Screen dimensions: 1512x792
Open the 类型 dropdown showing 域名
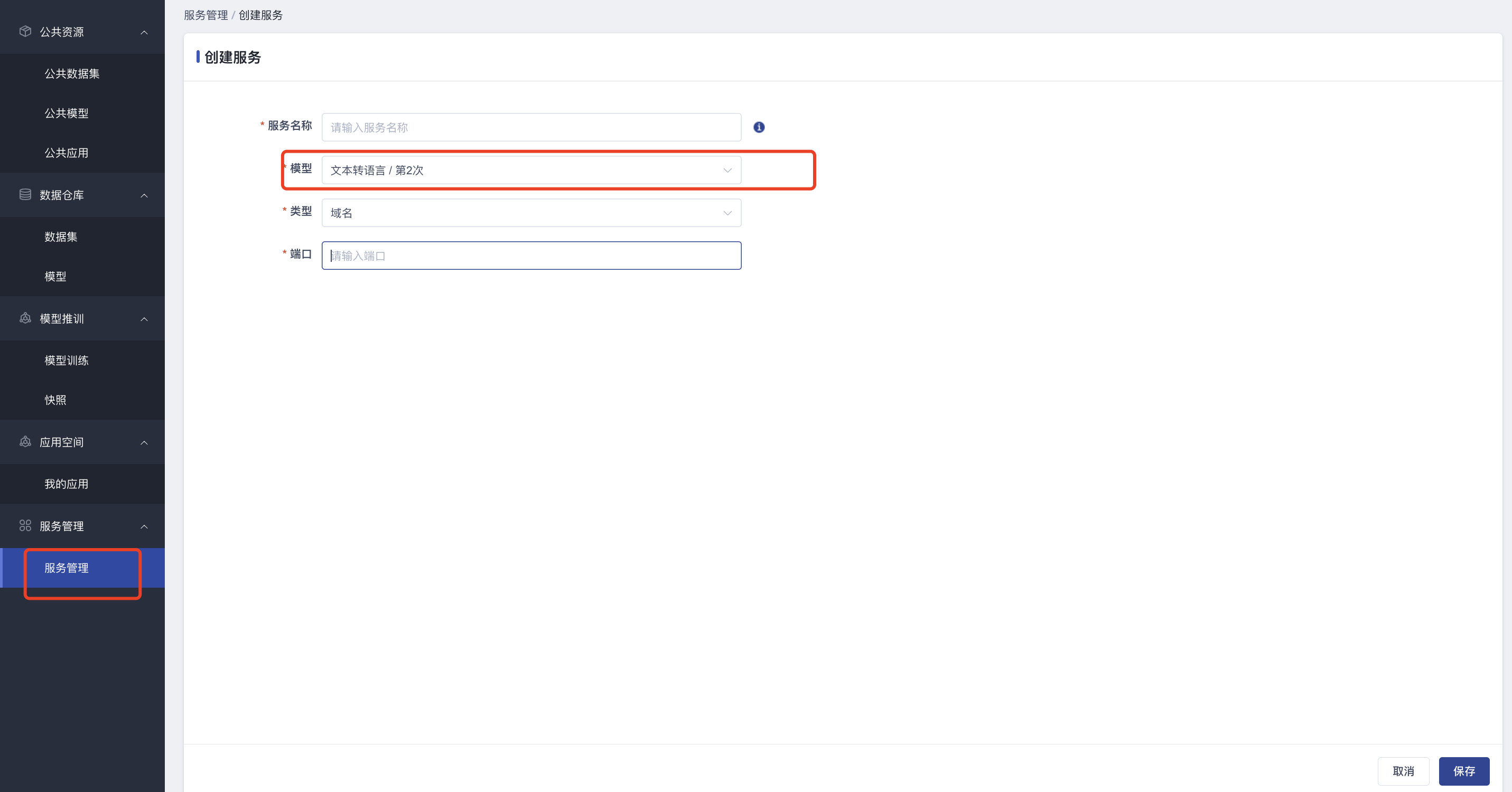(530, 213)
